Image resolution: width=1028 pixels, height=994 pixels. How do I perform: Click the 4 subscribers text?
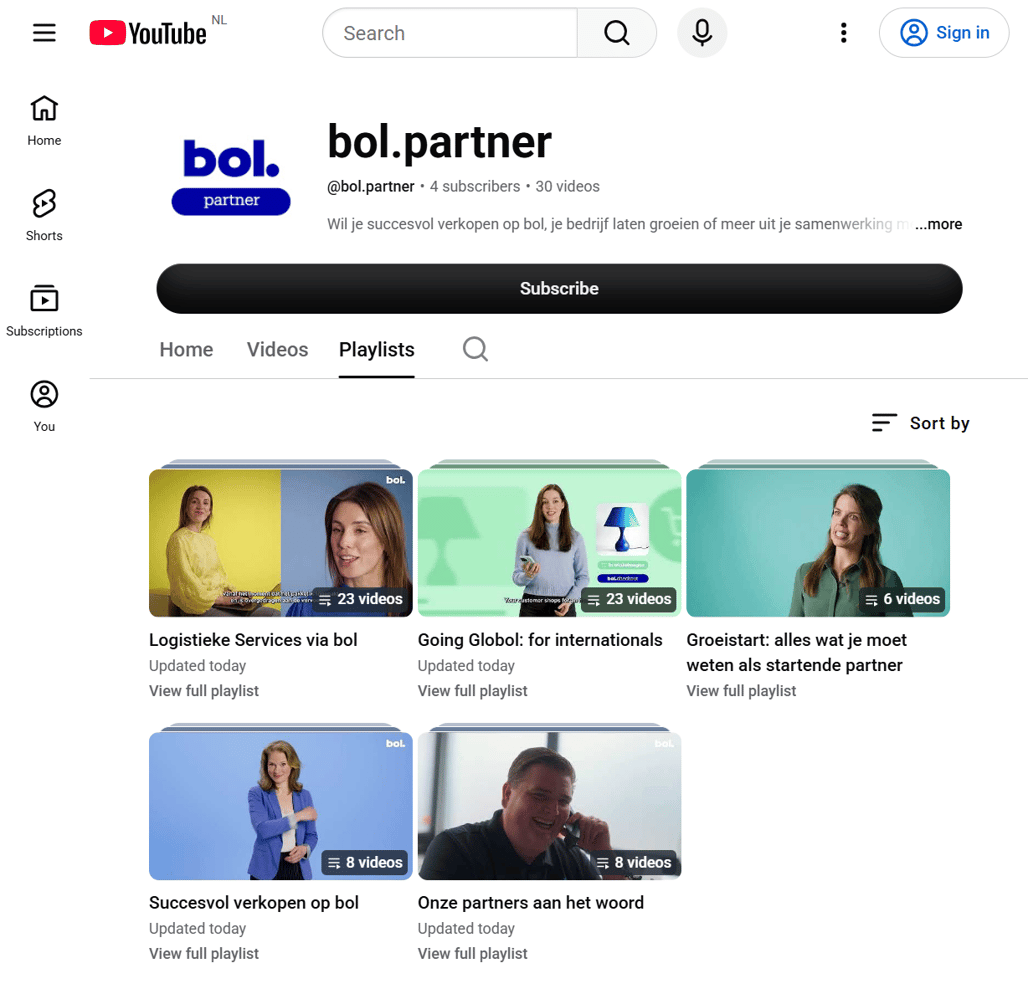pos(475,187)
